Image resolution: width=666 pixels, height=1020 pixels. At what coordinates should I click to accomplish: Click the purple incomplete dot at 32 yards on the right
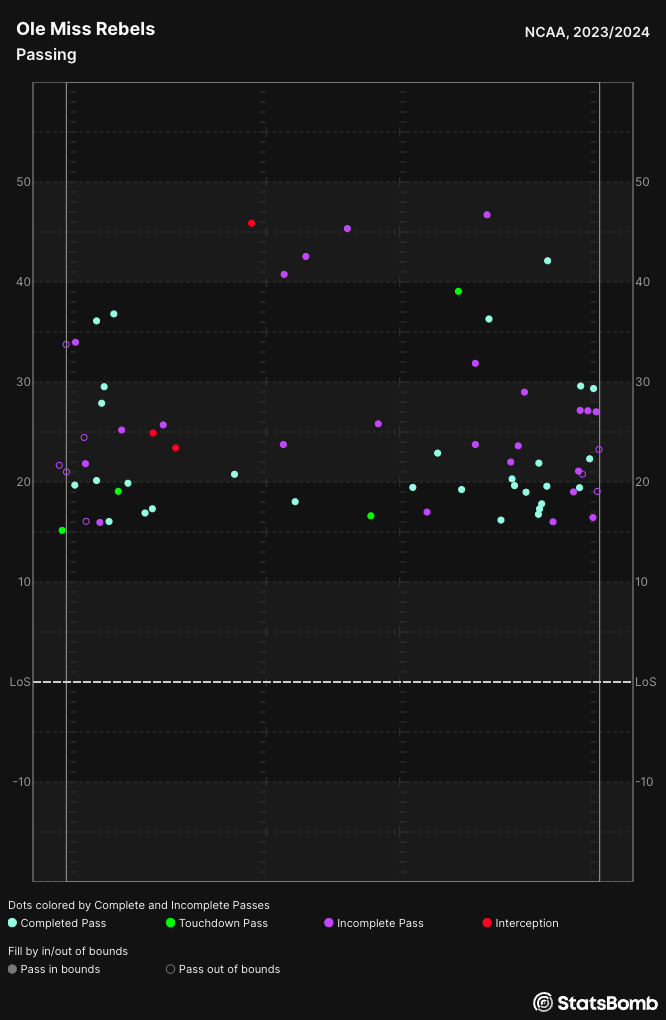click(x=475, y=364)
